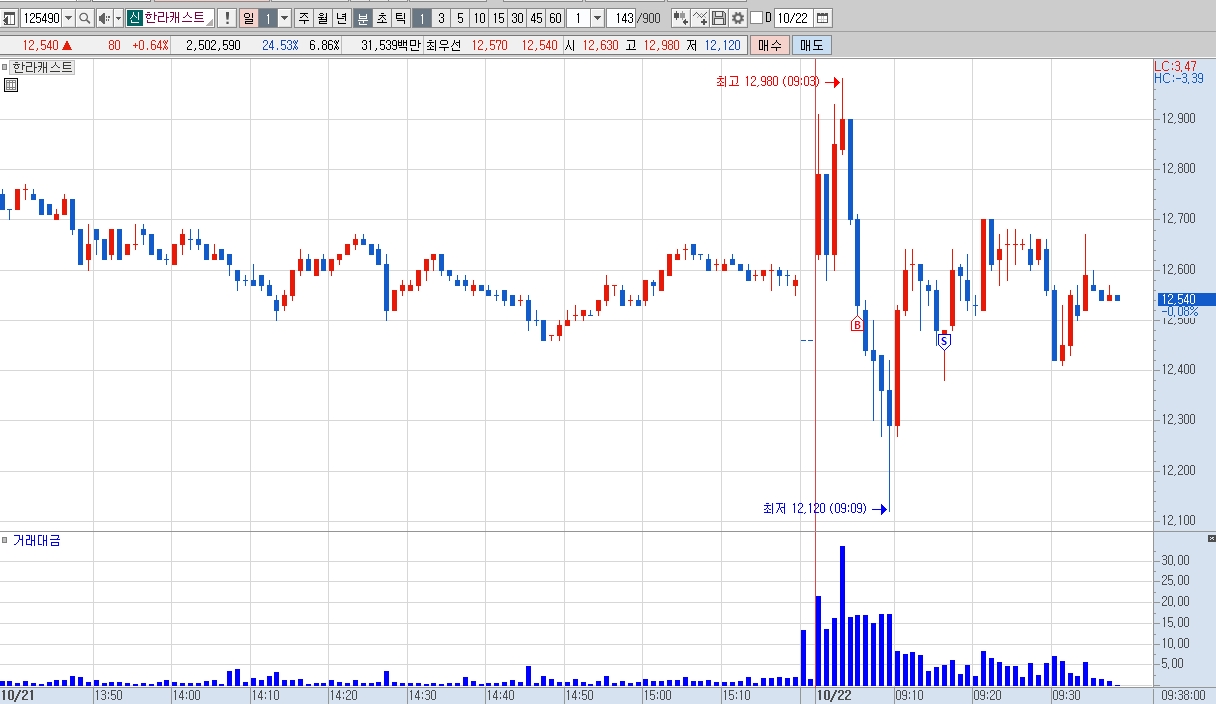Click the tallest blue volume bar
This screenshot has height=704, width=1216.
843,615
